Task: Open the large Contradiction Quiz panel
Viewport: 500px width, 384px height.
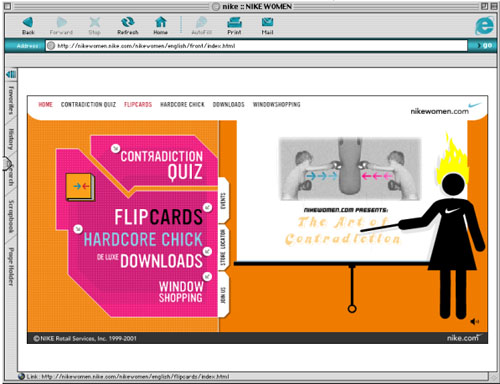Action: point(162,165)
